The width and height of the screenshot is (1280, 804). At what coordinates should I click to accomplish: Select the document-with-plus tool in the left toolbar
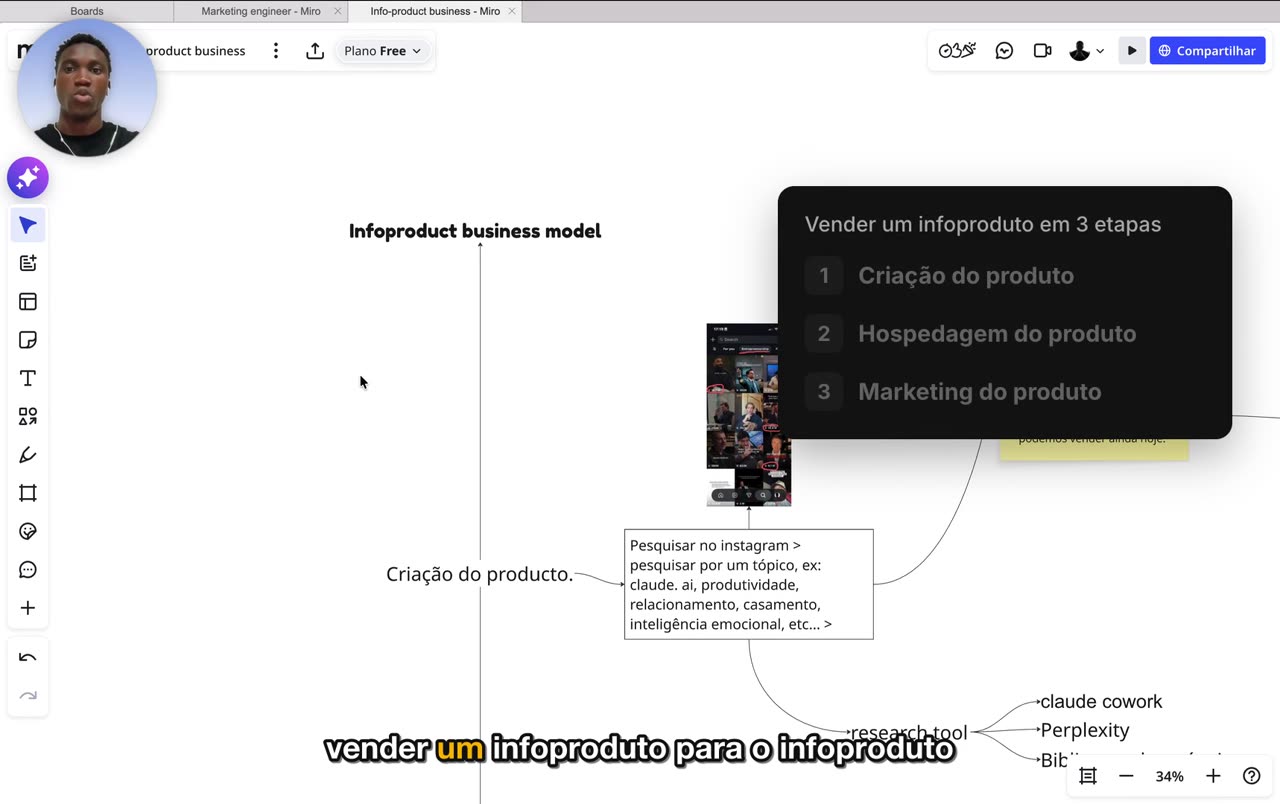(x=28, y=263)
